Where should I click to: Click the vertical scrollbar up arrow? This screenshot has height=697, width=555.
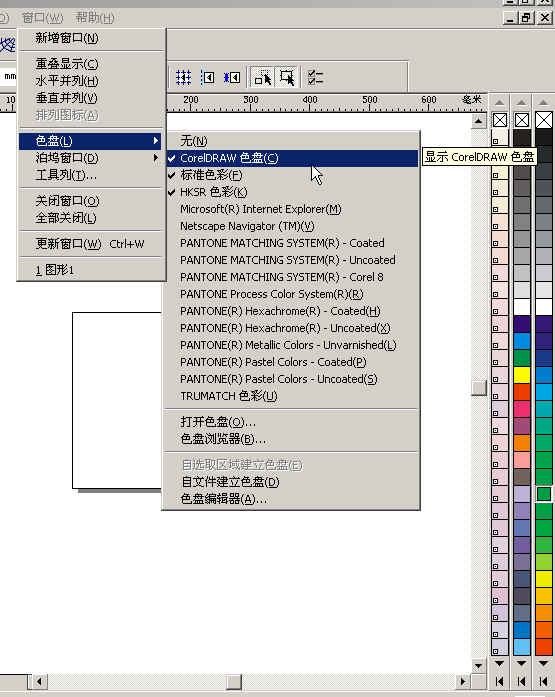pyautogui.click(x=479, y=120)
